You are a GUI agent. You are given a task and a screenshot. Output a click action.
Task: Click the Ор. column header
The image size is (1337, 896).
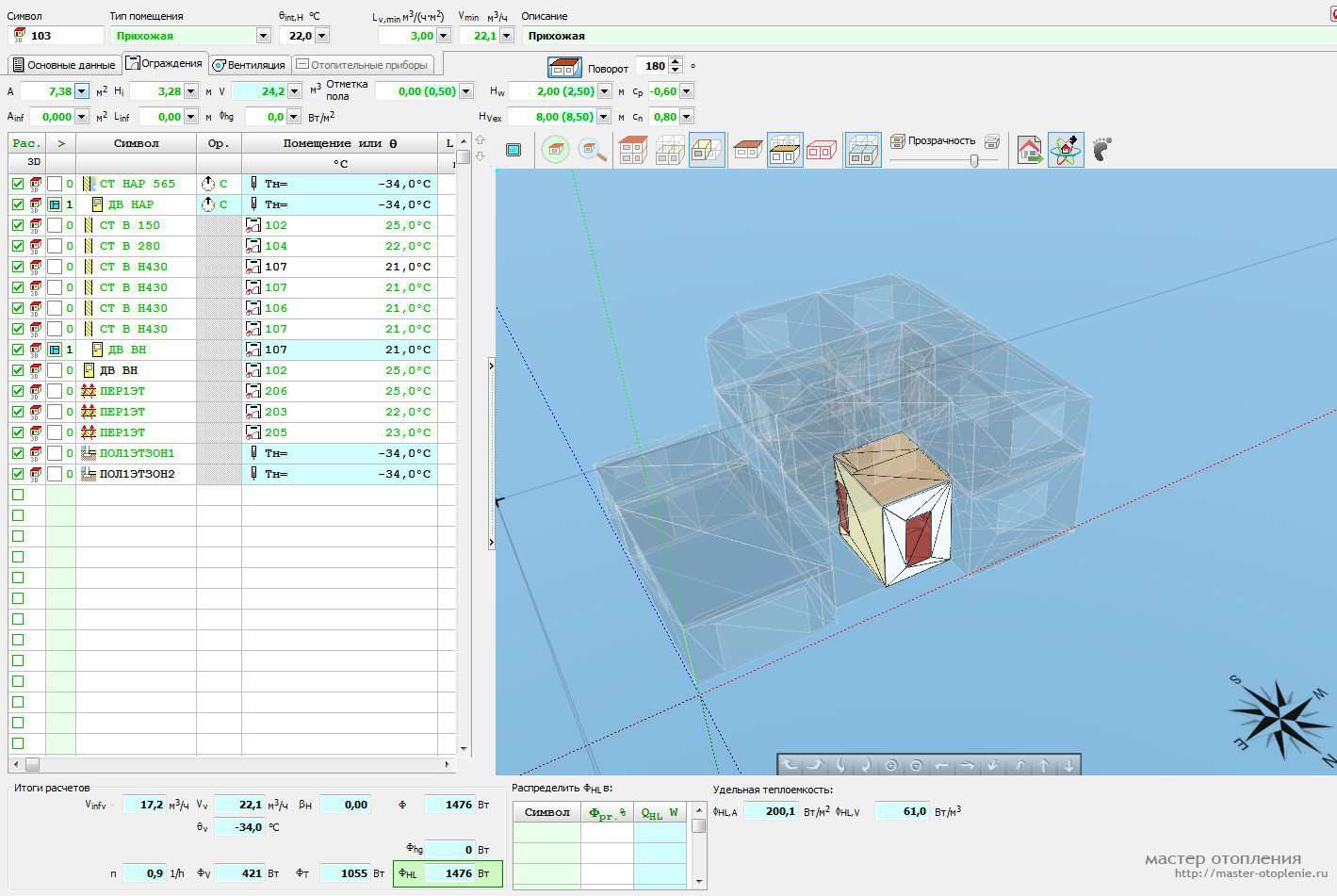[x=219, y=143]
